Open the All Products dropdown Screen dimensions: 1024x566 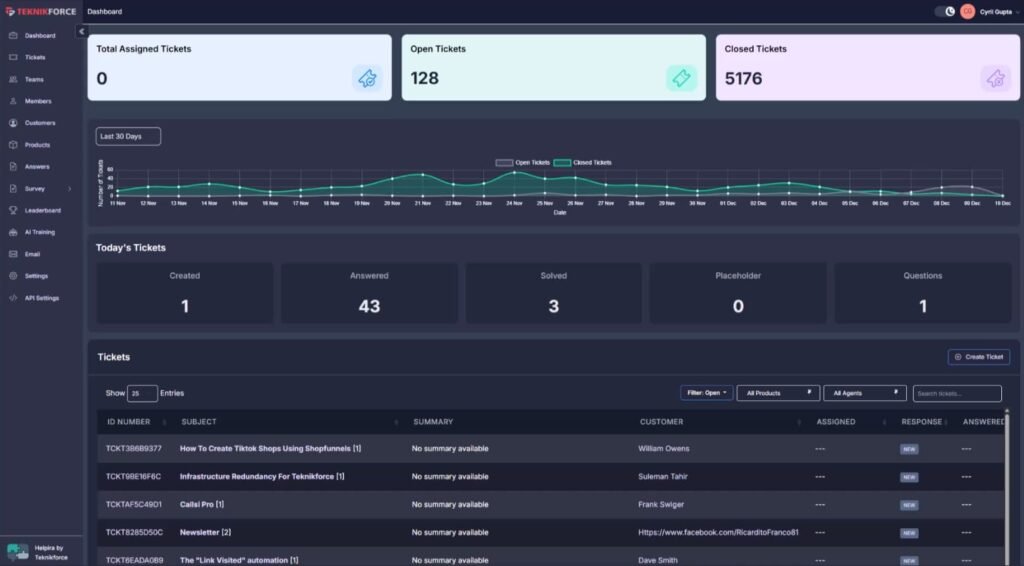778,393
